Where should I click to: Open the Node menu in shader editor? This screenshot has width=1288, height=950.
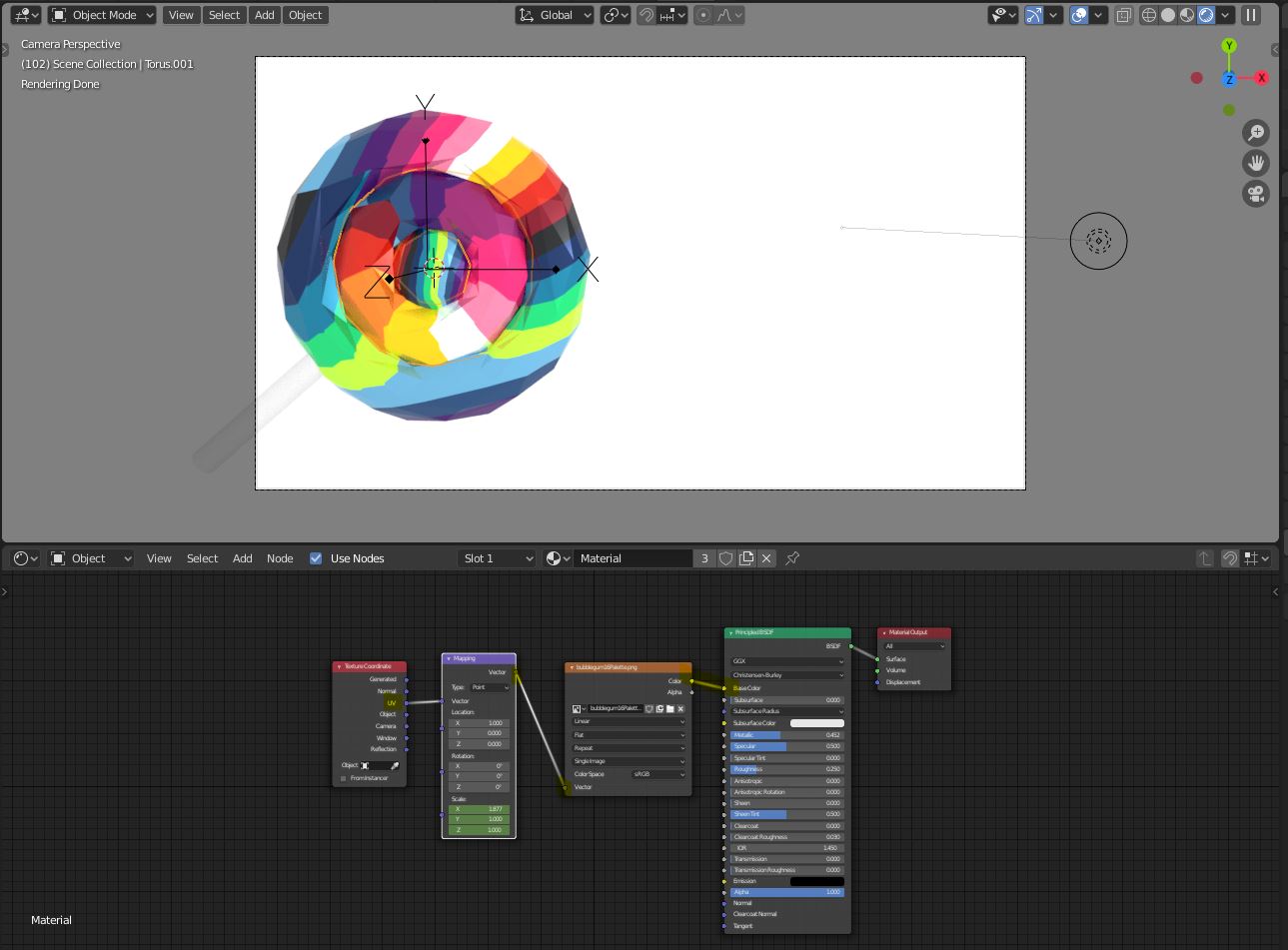[280, 558]
